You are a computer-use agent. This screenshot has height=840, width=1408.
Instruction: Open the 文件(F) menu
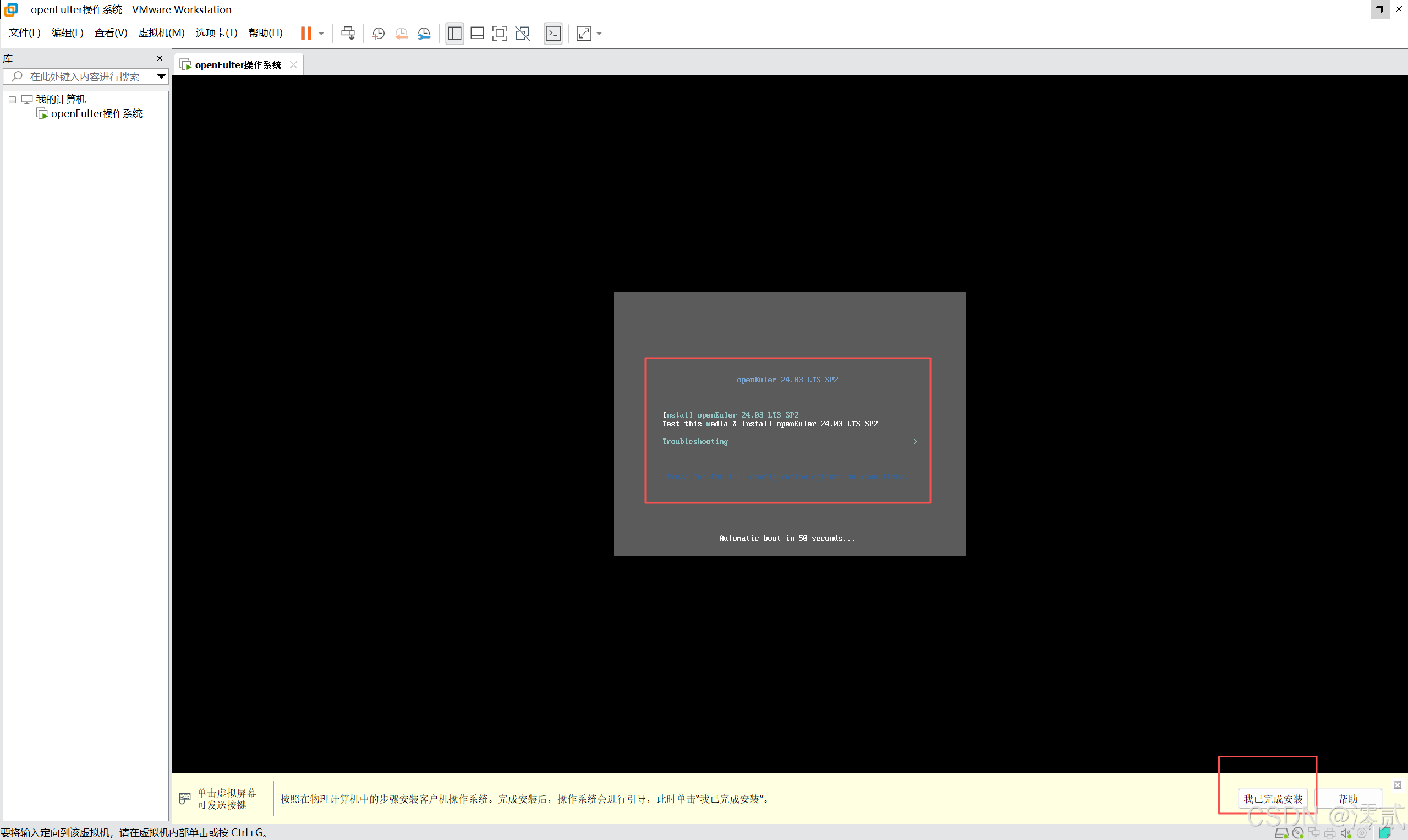pos(24,33)
